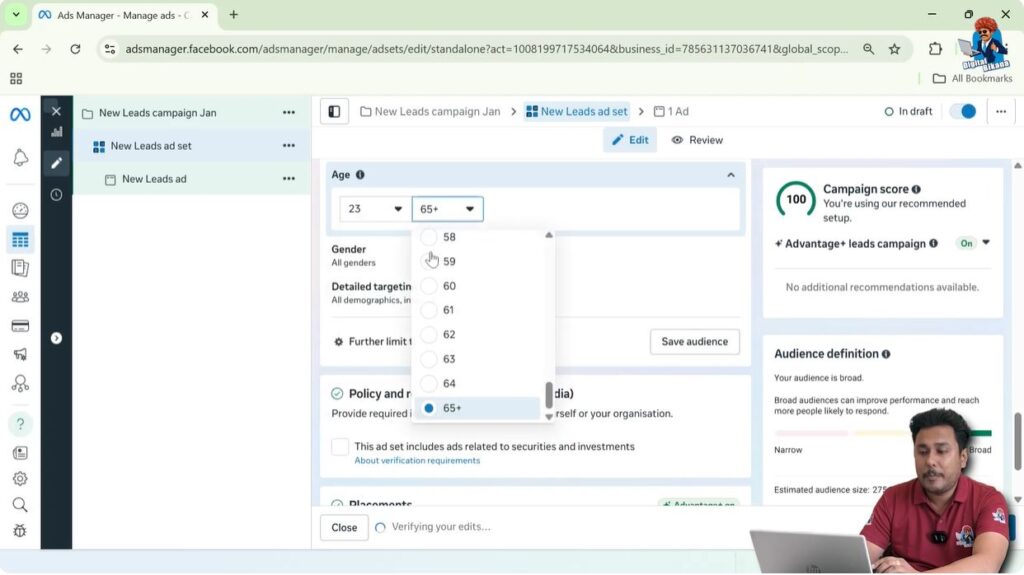The image size is (1024, 575).
Task: Select age 59 radio option
Action: [428, 261]
